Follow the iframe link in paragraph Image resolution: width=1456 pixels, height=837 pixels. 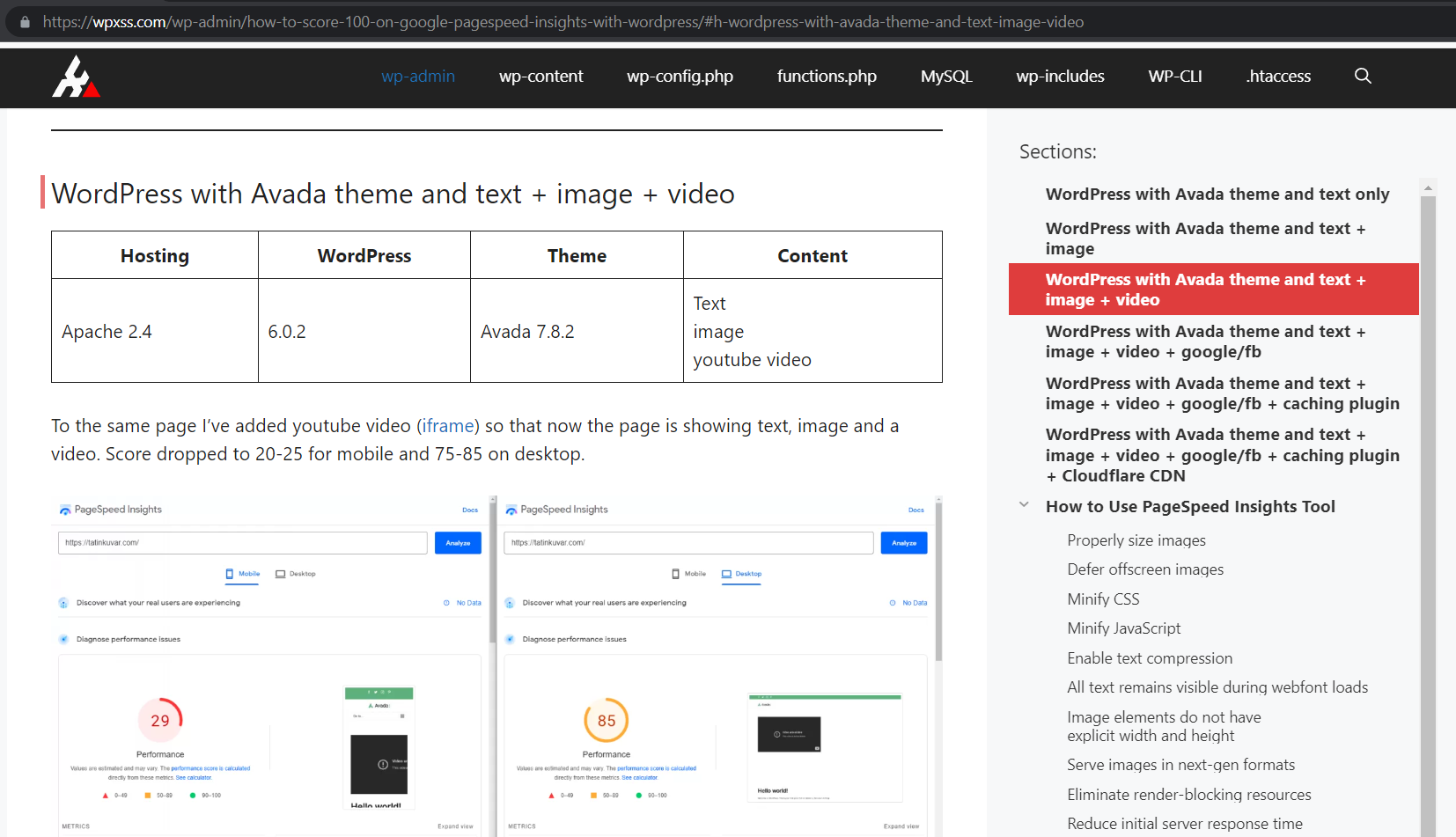[447, 426]
